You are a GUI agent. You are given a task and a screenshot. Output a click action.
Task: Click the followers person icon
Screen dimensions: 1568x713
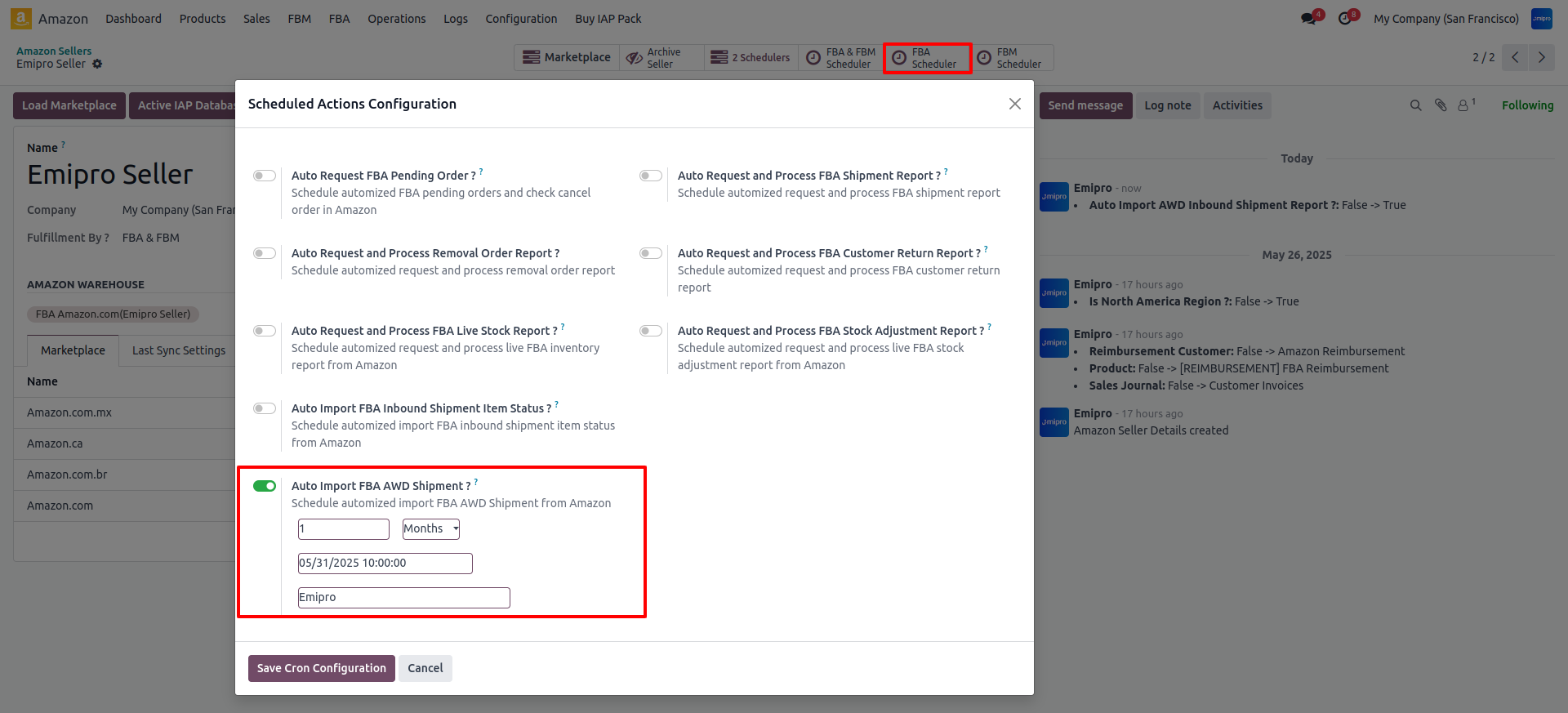click(x=1463, y=105)
